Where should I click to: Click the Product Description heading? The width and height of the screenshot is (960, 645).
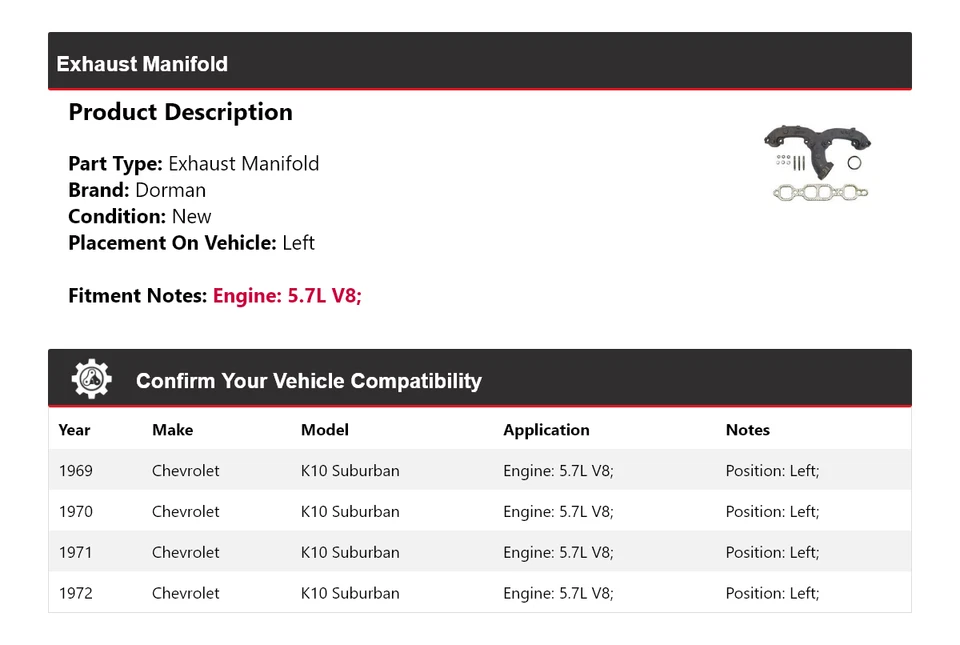[180, 112]
